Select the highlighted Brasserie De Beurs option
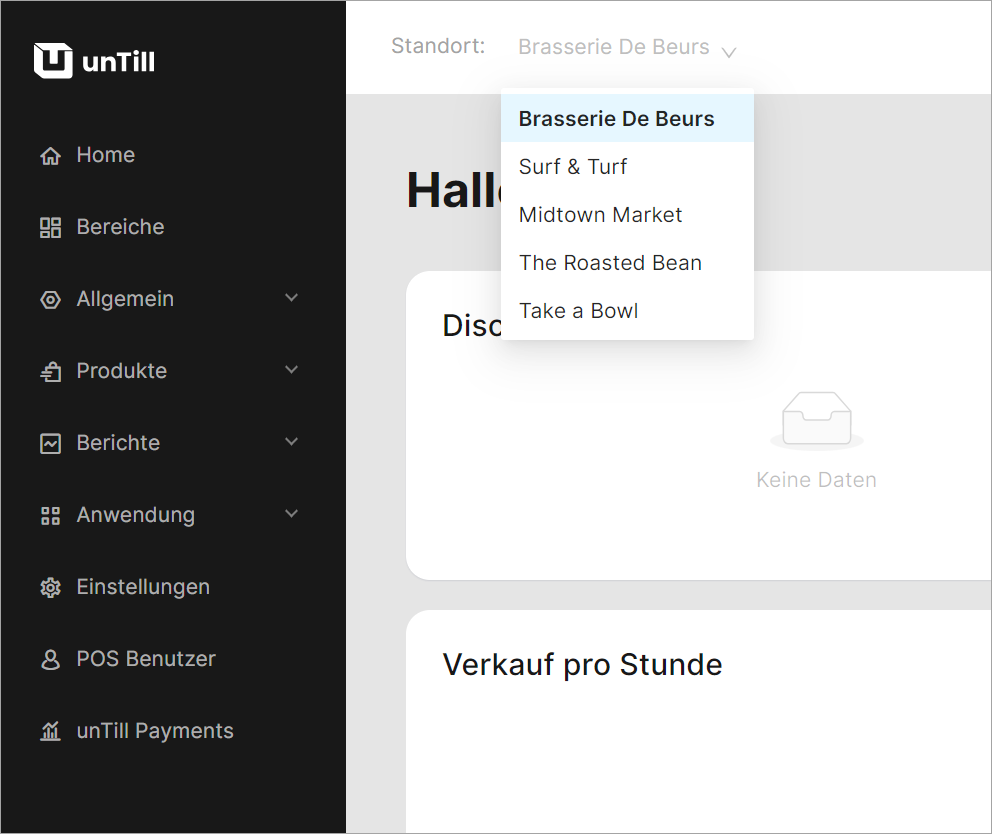This screenshot has width=992, height=834. tap(616, 119)
